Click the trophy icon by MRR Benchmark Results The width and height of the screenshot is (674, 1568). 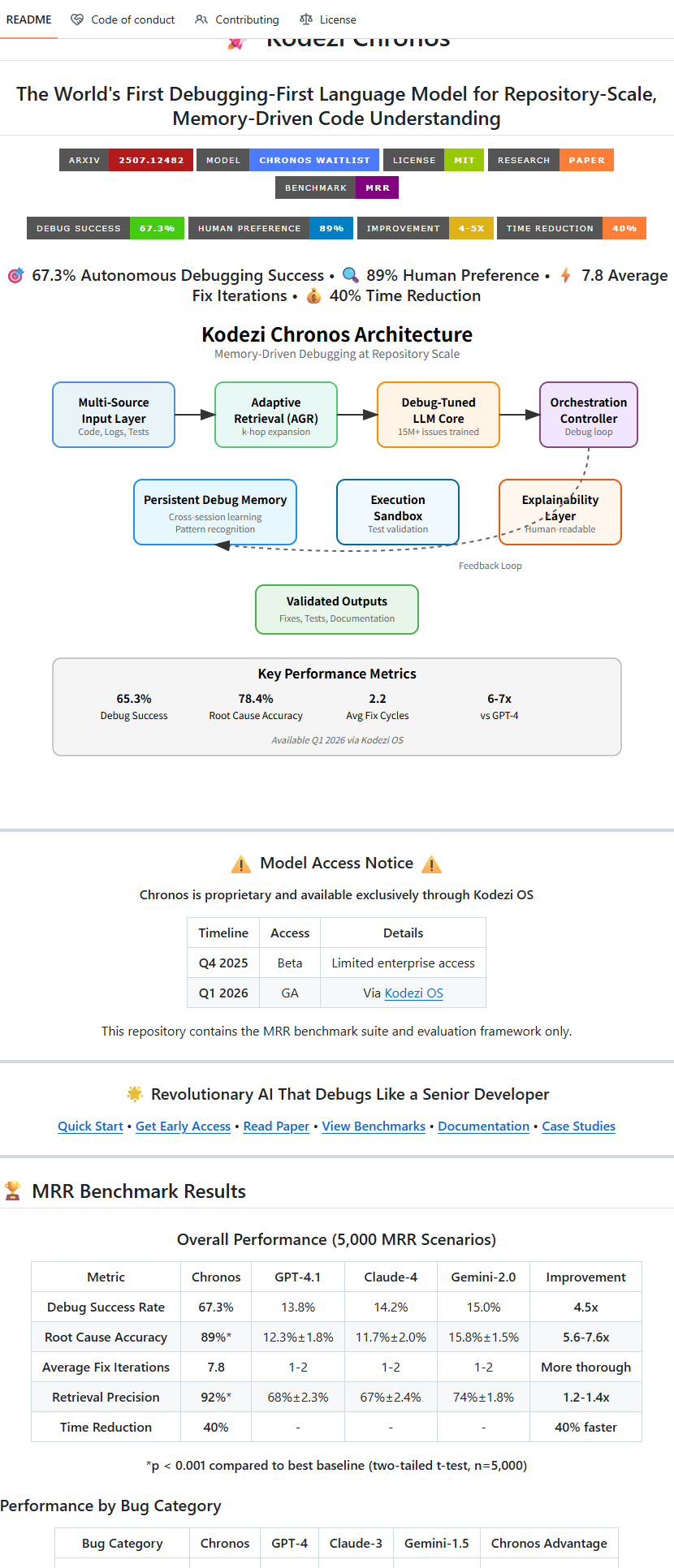tap(13, 1191)
